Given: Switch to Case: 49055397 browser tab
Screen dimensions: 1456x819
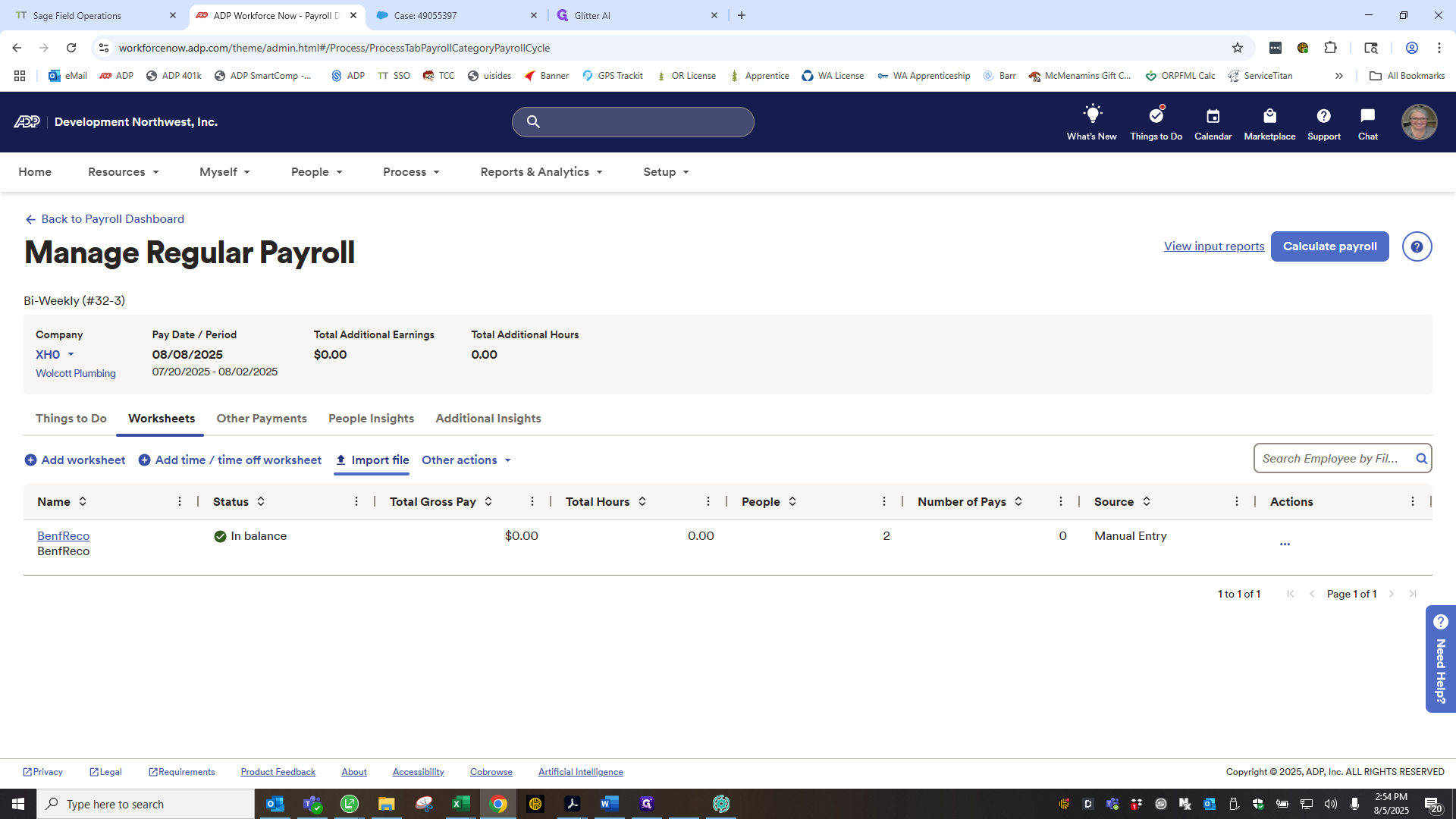Looking at the screenshot, I should pyautogui.click(x=457, y=15).
